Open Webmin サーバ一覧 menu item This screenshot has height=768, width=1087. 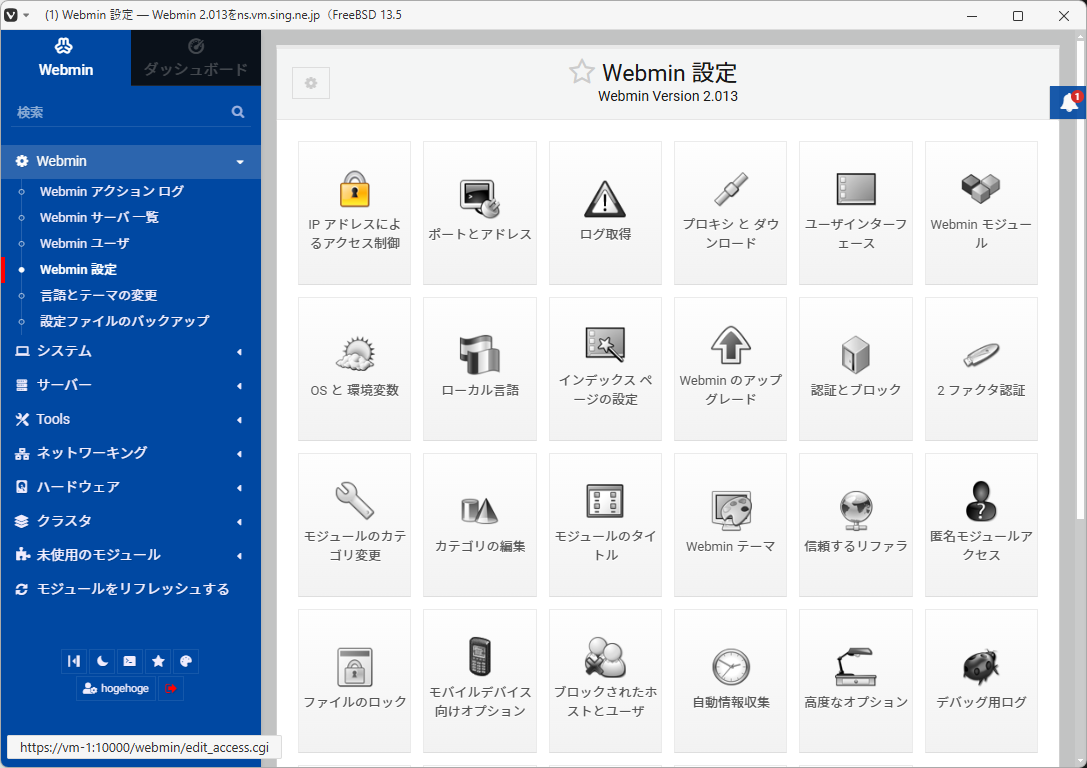point(99,218)
